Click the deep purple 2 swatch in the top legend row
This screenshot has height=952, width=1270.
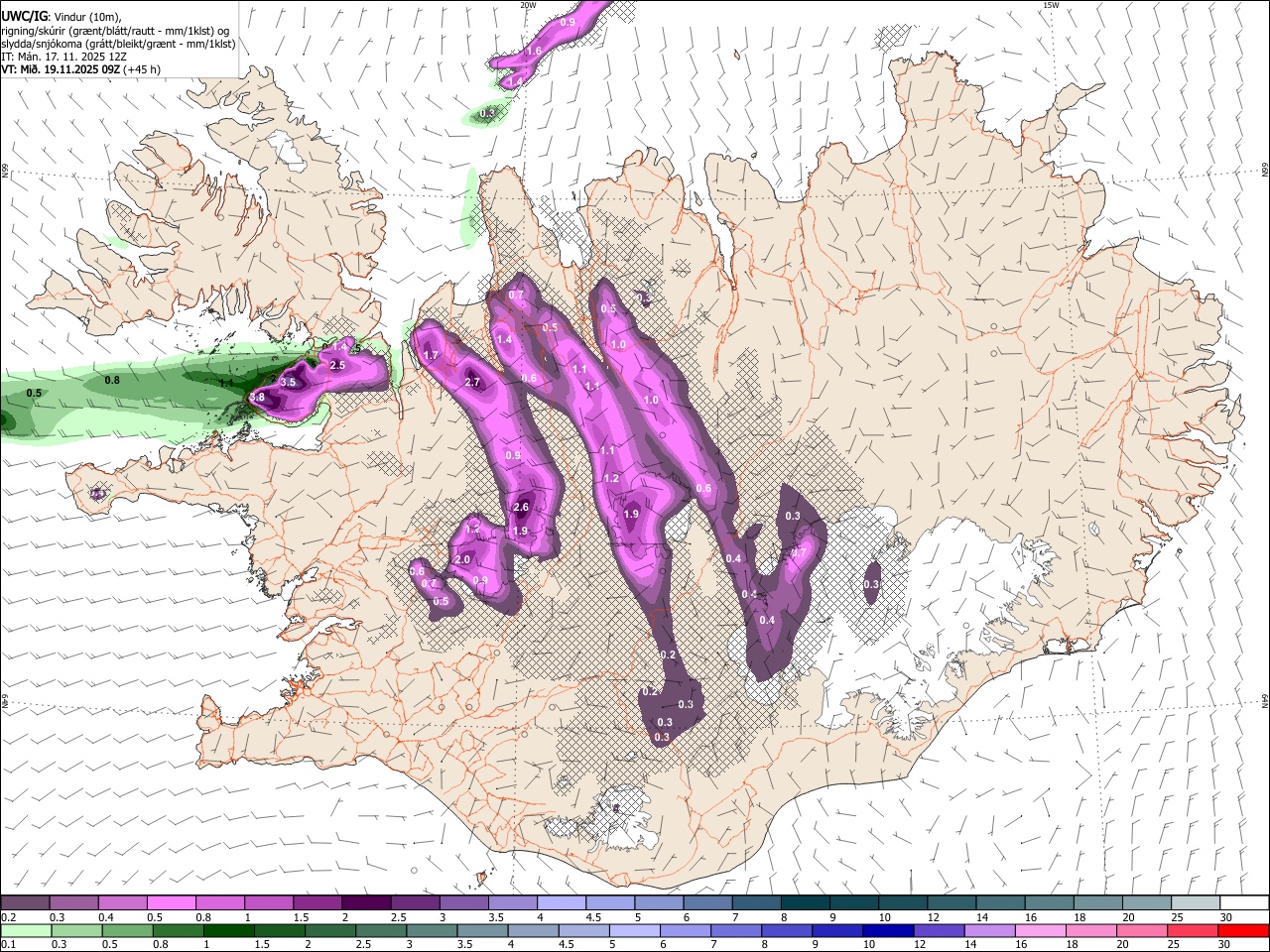coord(365,903)
